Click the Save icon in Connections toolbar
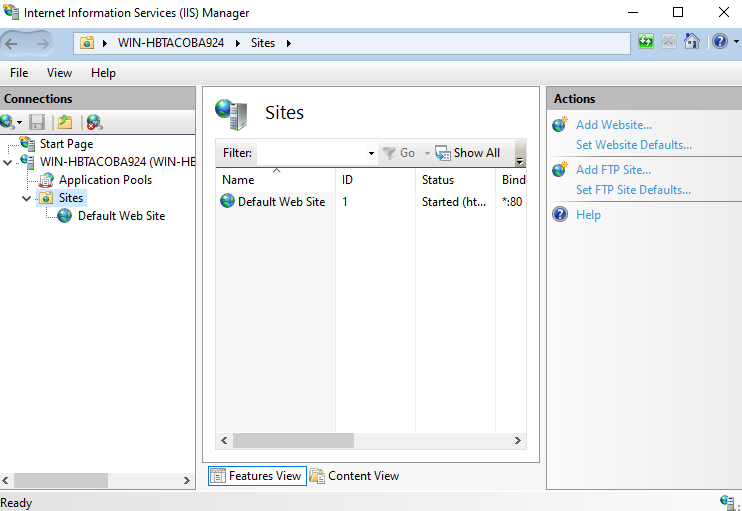 pos(37,122)
